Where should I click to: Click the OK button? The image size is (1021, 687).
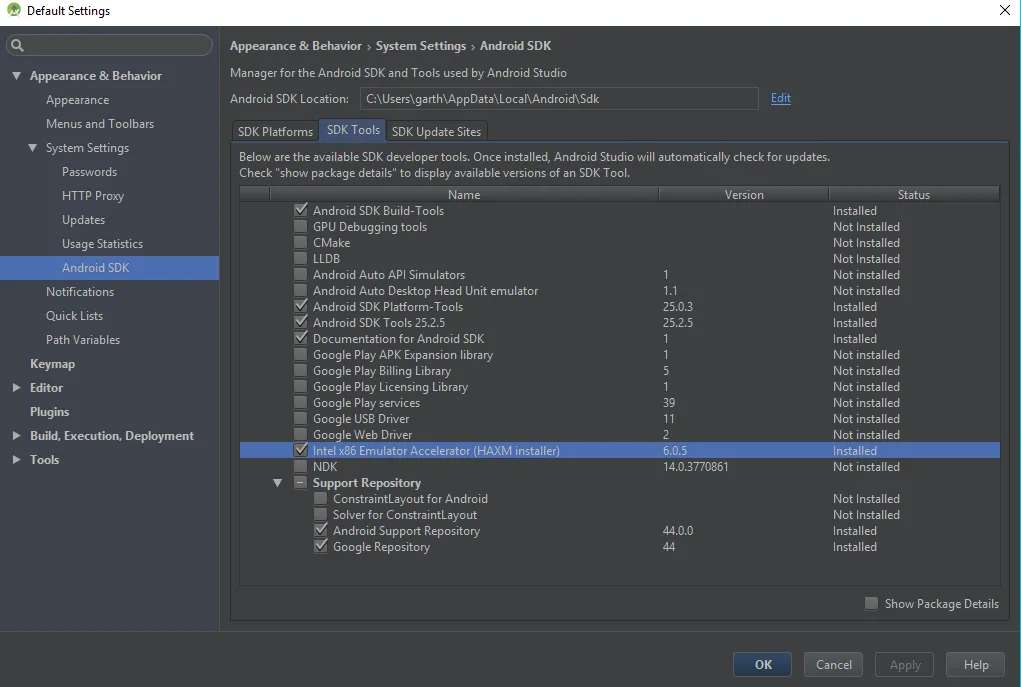[x=762, y=664]
